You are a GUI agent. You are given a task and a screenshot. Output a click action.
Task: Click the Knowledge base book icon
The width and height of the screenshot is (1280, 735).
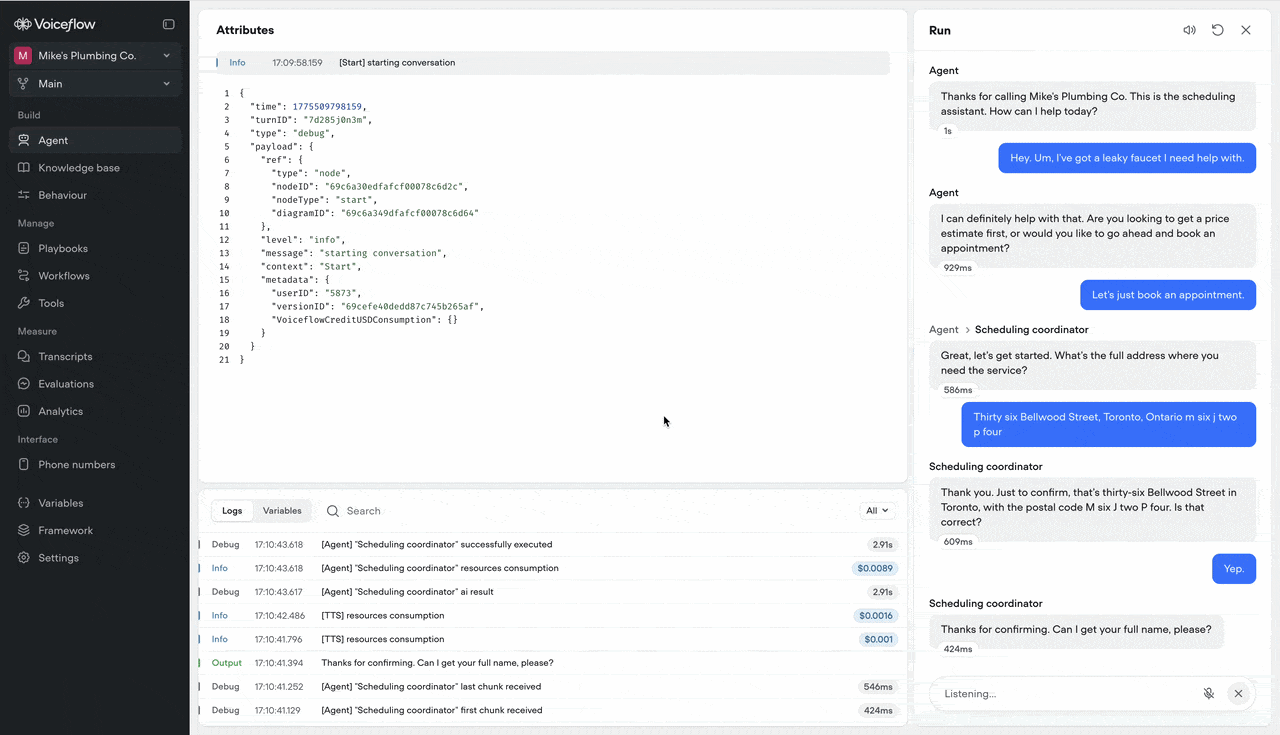(x=25, y=168)
